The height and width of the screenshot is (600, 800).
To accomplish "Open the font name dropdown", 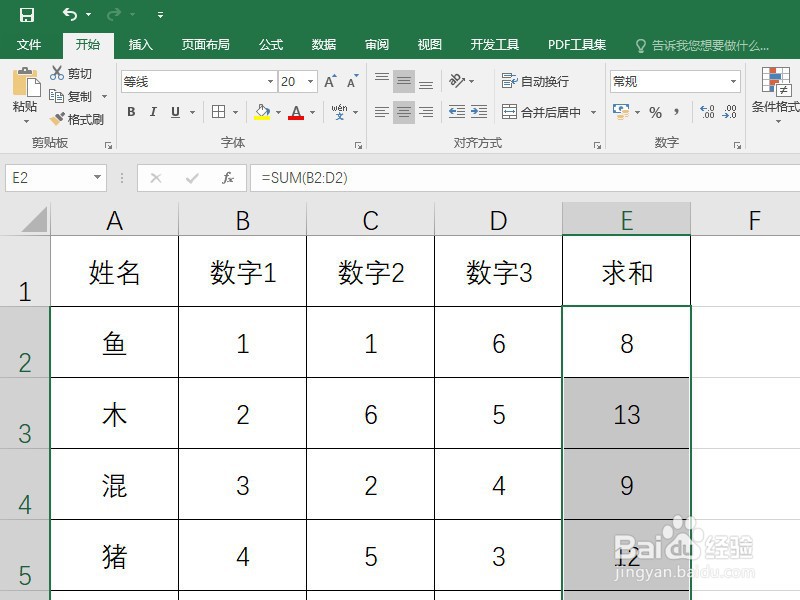I will [270, 81].
